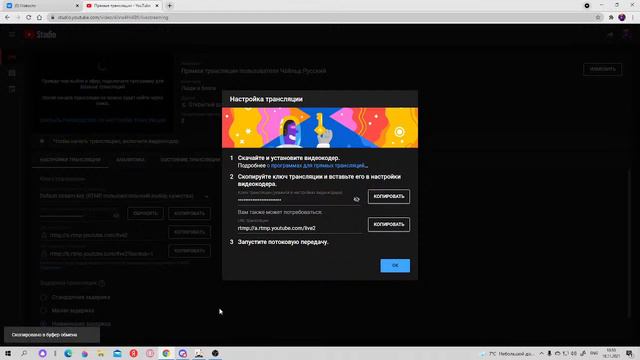Viewport: 640px width, 360px height.
Task: Show hidden system tray icons
Action: (x=542, y=353)
